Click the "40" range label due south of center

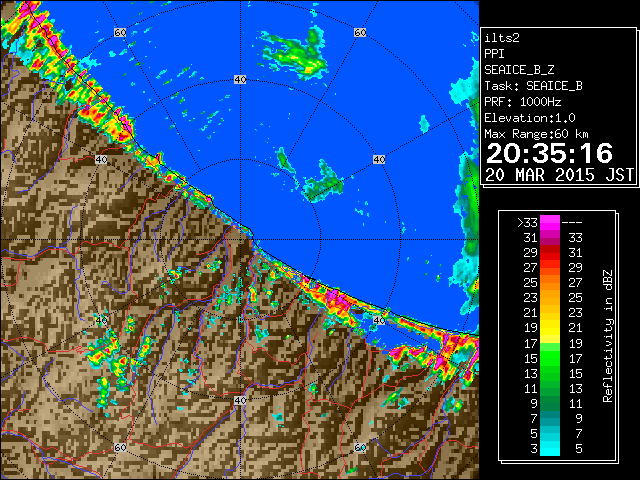coord(240,400)
